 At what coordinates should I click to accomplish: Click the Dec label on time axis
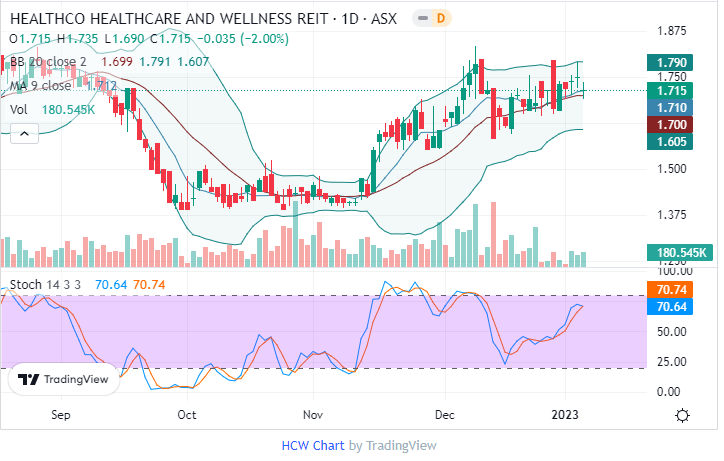point(442,413)
